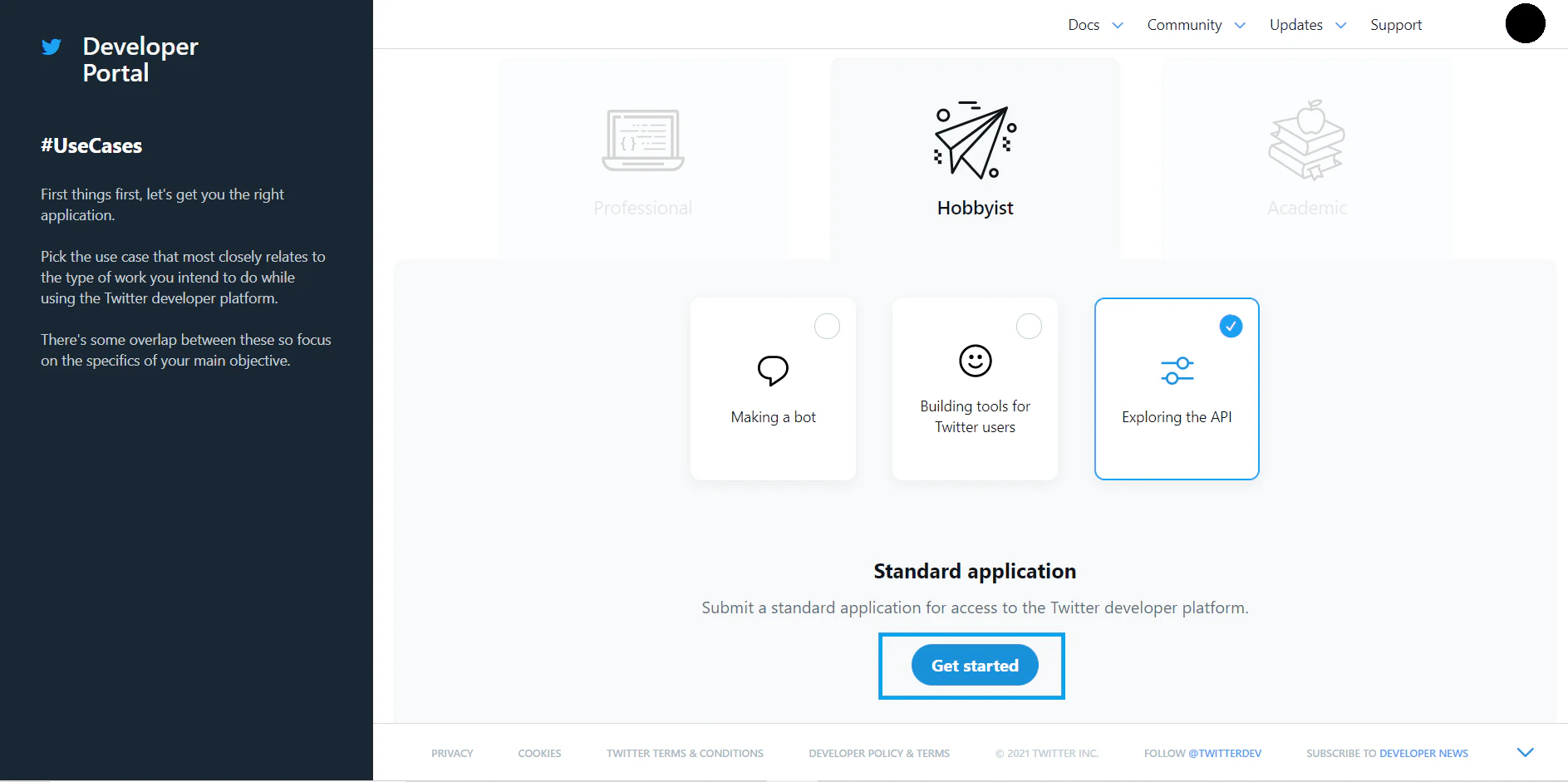
Task: Expand the footer chevron arrow
Action: tap(1525, 752)
